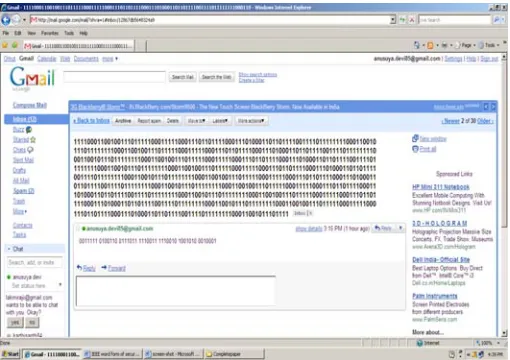
Task: Click the Compose Mail link
Action: tap(30, 105)
